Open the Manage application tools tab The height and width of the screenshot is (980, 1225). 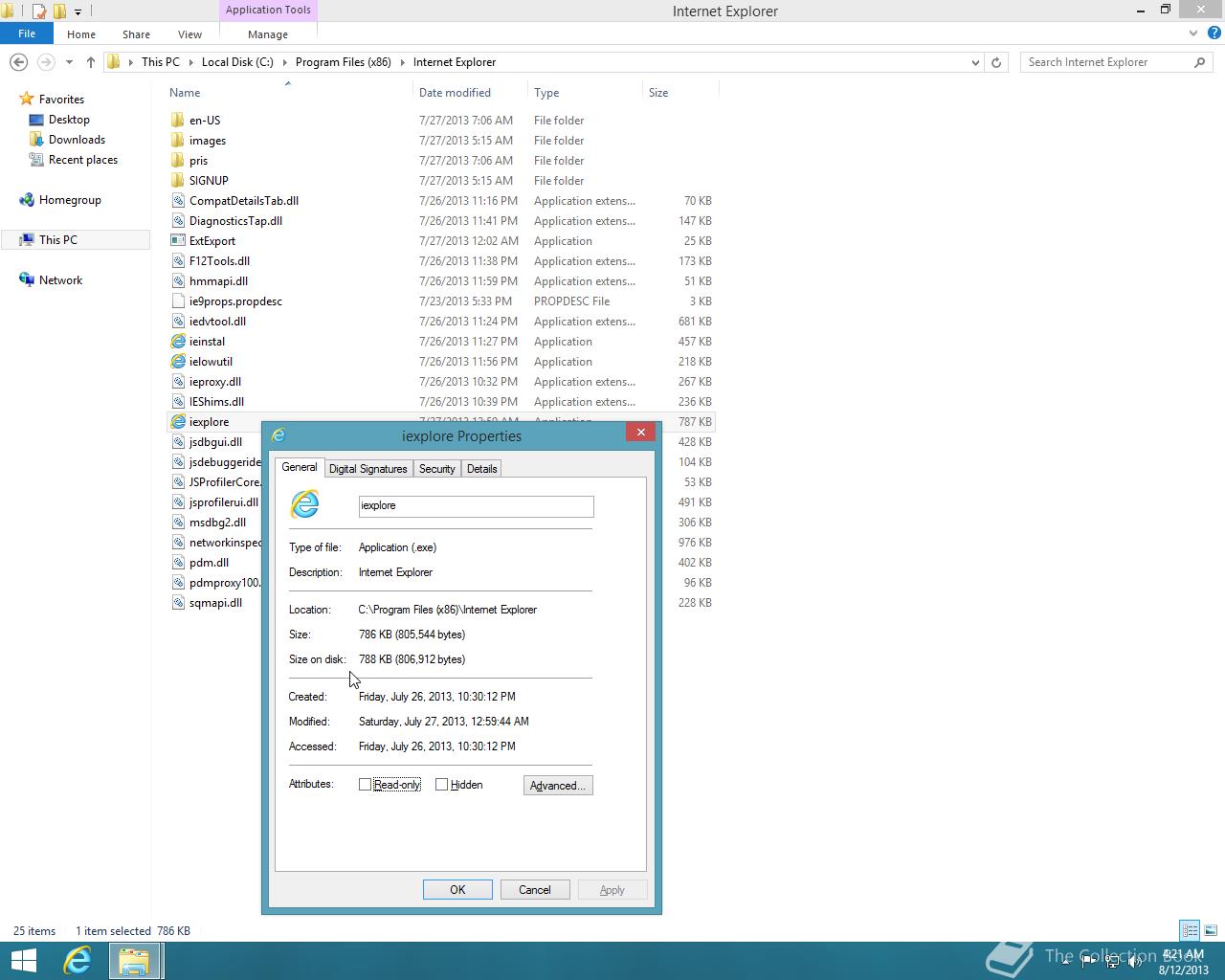(268, 34)
